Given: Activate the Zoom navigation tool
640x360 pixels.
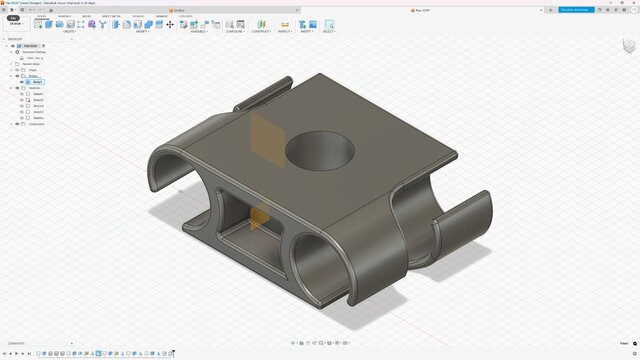Looking at the screenshot, I should click(315, 343).
